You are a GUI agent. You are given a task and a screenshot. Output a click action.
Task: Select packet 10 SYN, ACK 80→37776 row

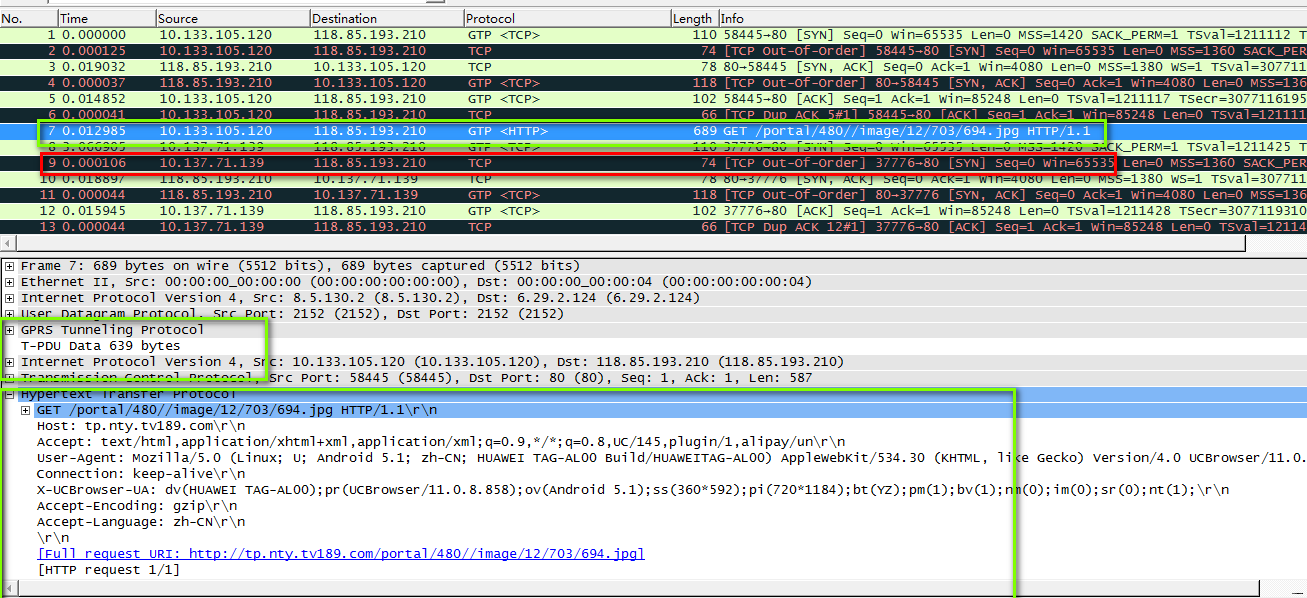[x=653, y=179]
